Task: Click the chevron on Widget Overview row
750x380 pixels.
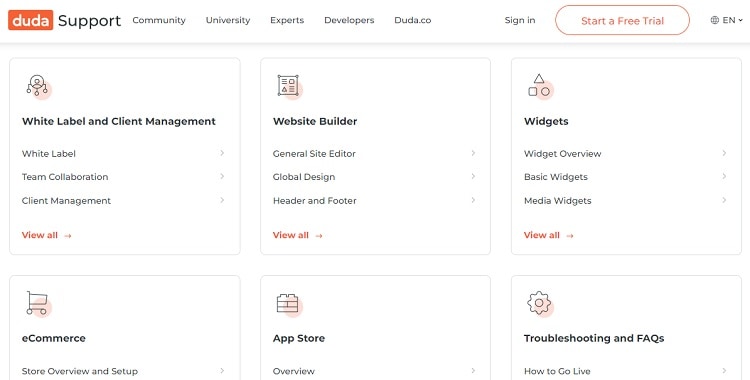Action: tap(724, 153)
